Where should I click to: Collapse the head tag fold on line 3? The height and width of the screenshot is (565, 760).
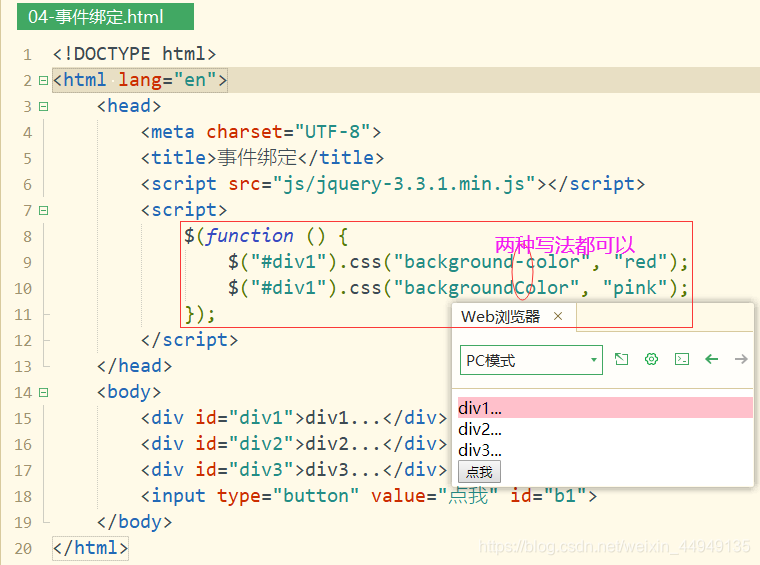point(44,106)
